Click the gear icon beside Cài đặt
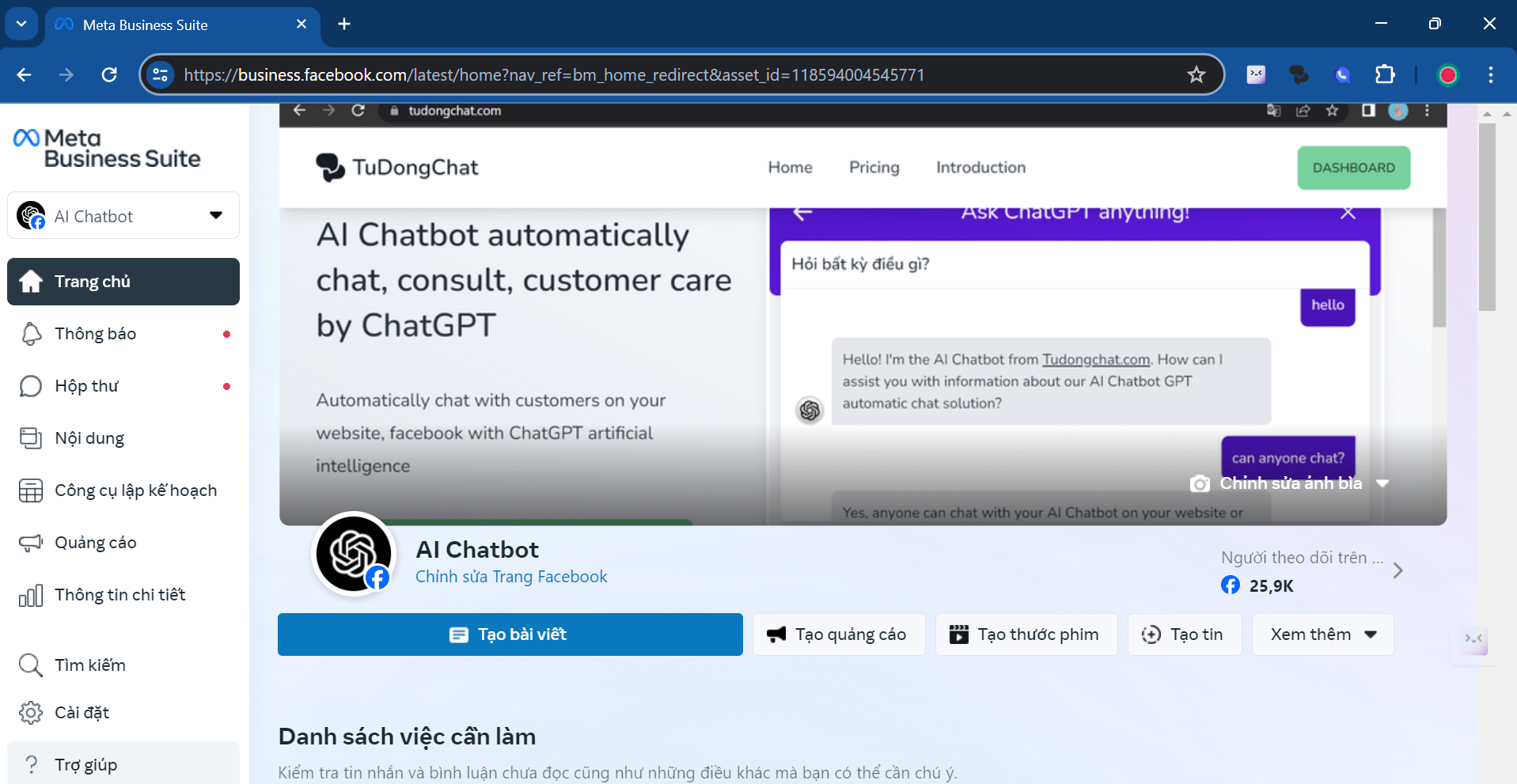Viewport: 1517px width, 784px height. coord(31,713)
